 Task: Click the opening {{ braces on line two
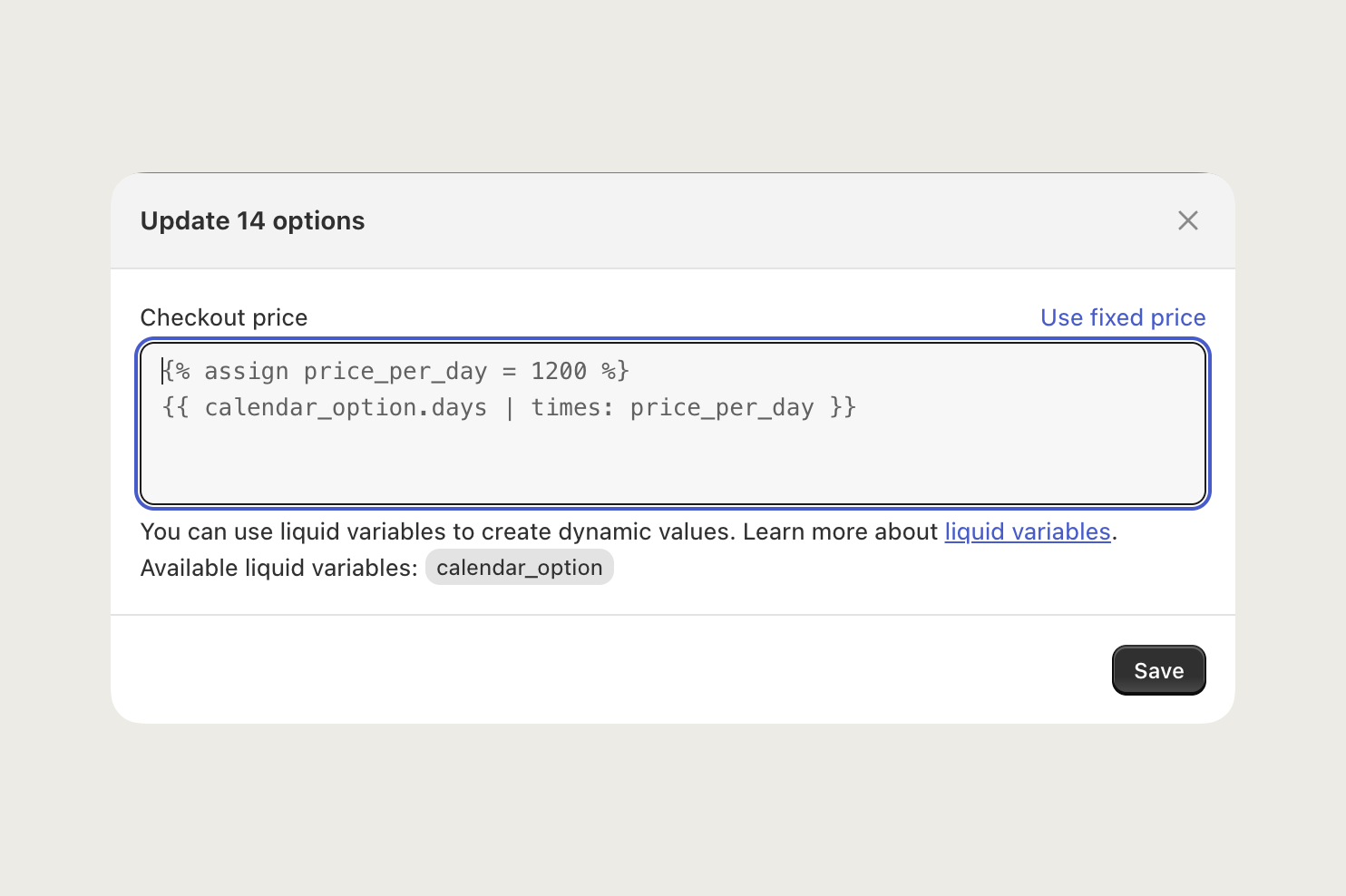175,407
